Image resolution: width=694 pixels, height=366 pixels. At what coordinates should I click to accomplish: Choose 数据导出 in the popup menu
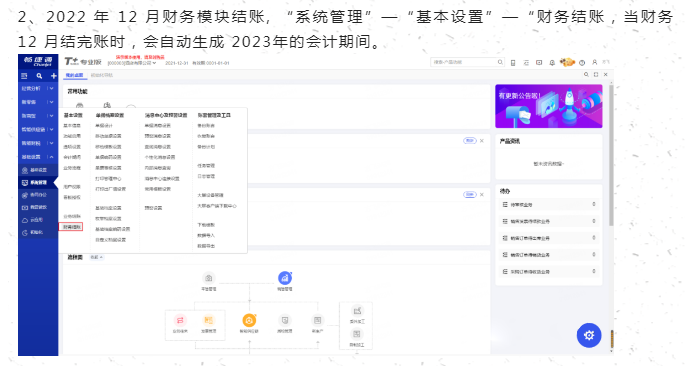tap(206, 246)
